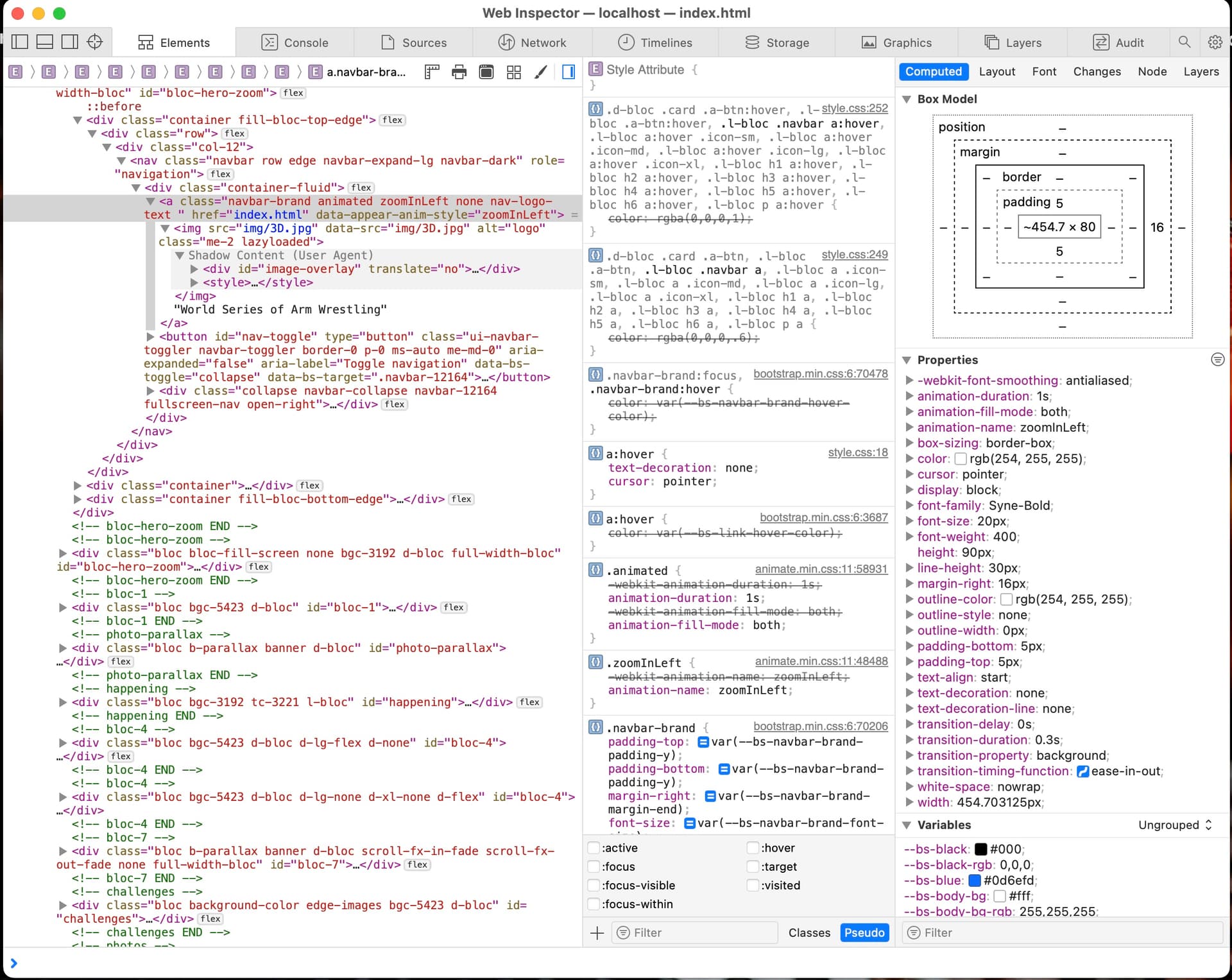This screenshot has height=980, width=1232.
Task: Dock inspector to the bottom
Action: coord(45,42)
